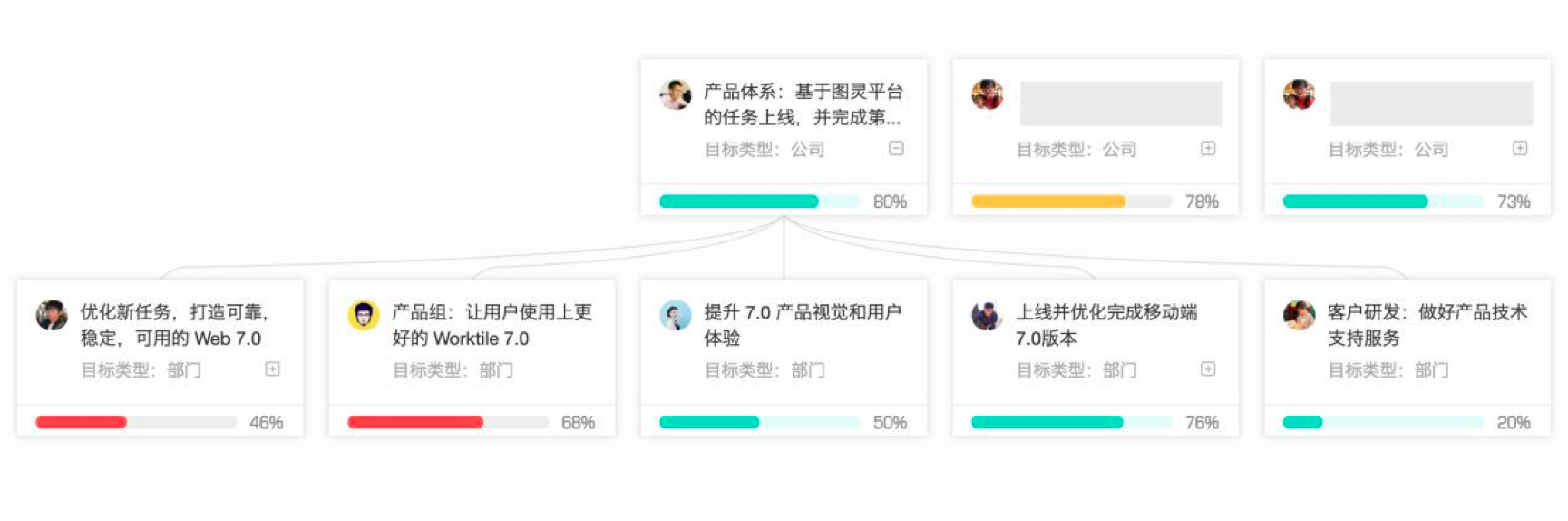Viewport: 1568px width, 521px height.
Task: Click the yellow avatar on 产品组 goal
Action: pos(364,315)
